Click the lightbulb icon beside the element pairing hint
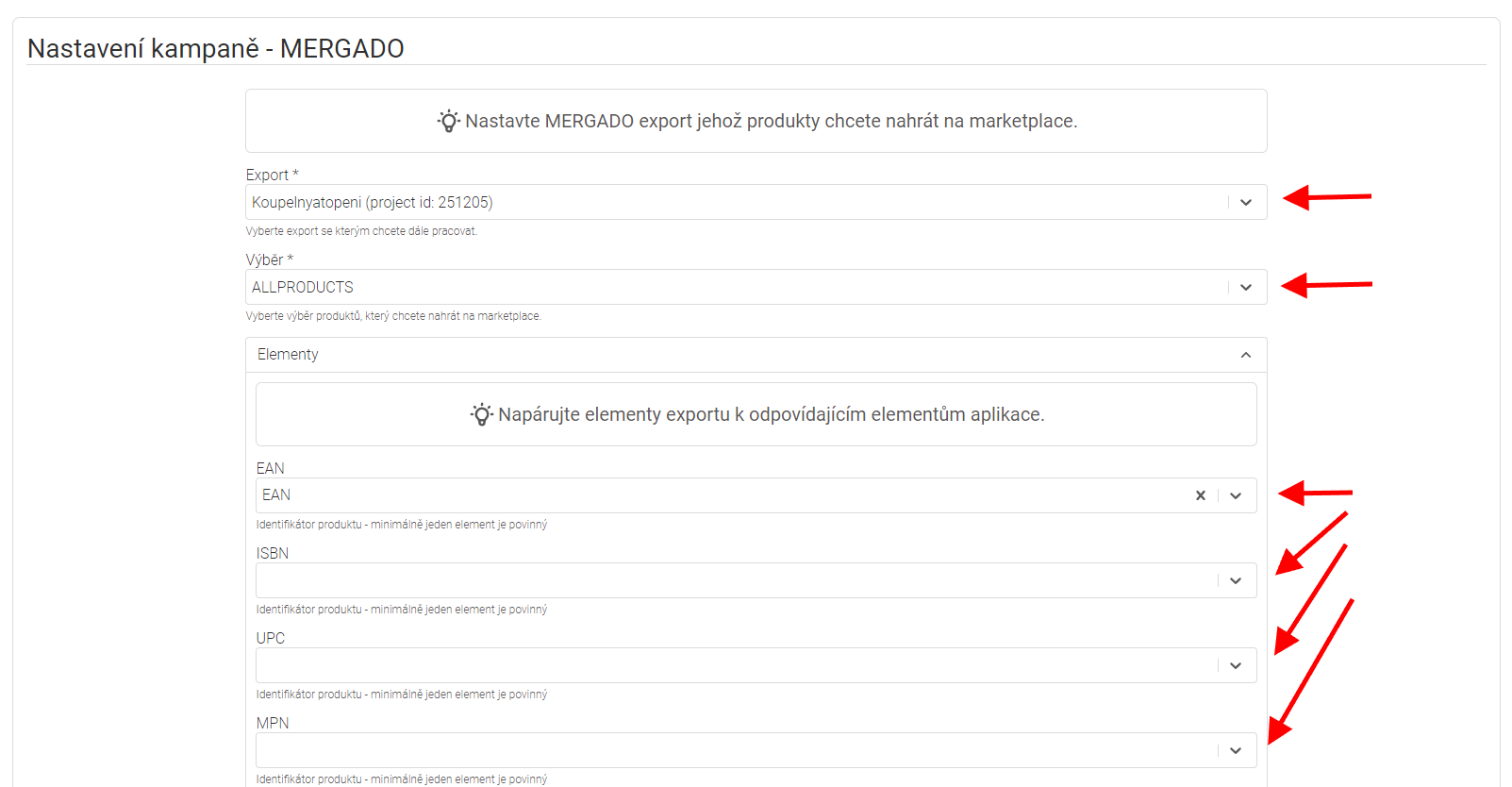 (482, 414)
